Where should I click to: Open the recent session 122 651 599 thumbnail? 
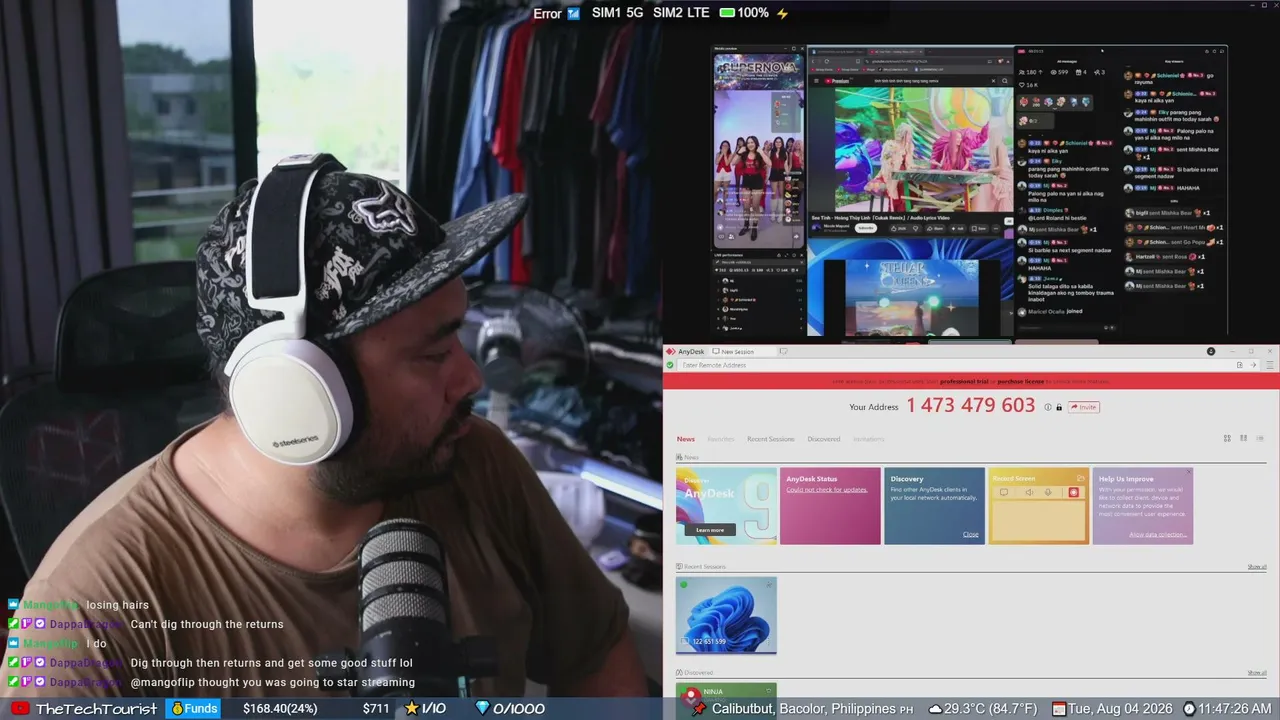tap(726, 615)
